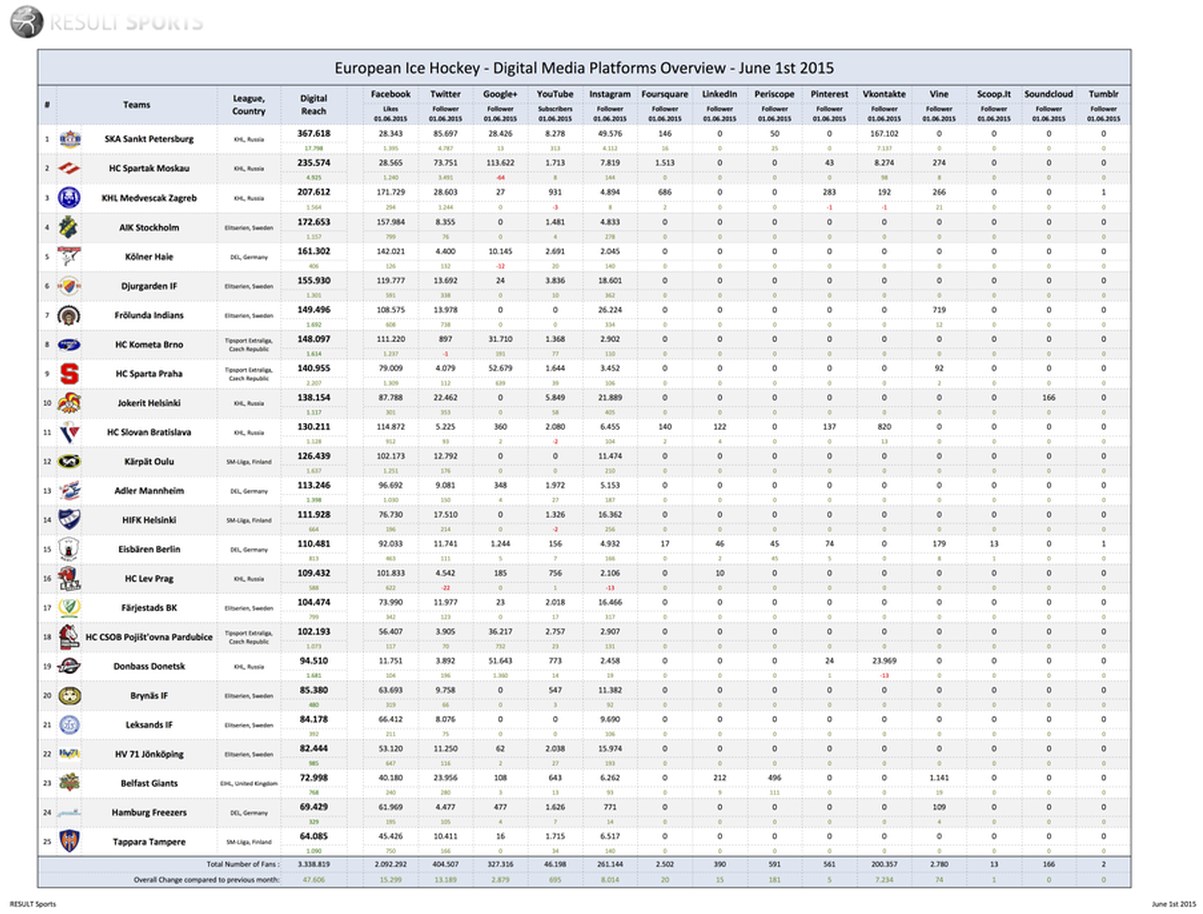The height and width of the screenshot is (914, 1203).
Task: Click the 'Periscope' column header
Action: [774, 94]
